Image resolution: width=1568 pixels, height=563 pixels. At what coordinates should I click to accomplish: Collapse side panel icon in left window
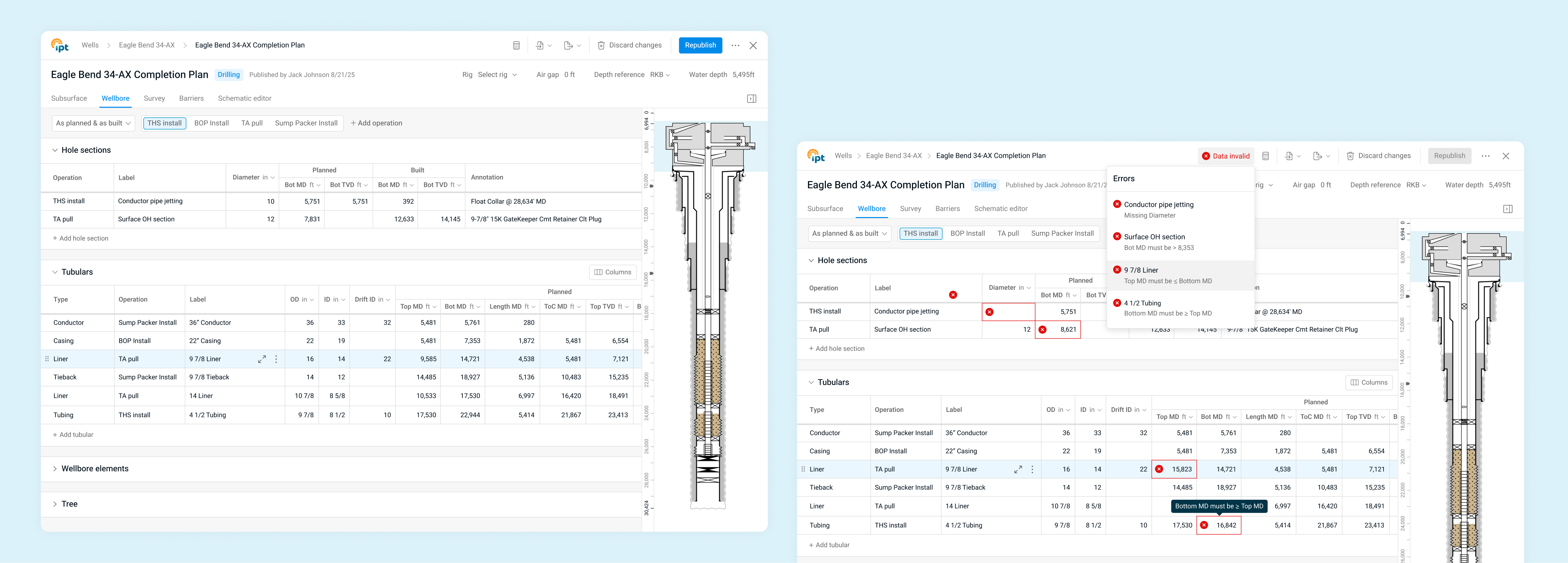752,99
